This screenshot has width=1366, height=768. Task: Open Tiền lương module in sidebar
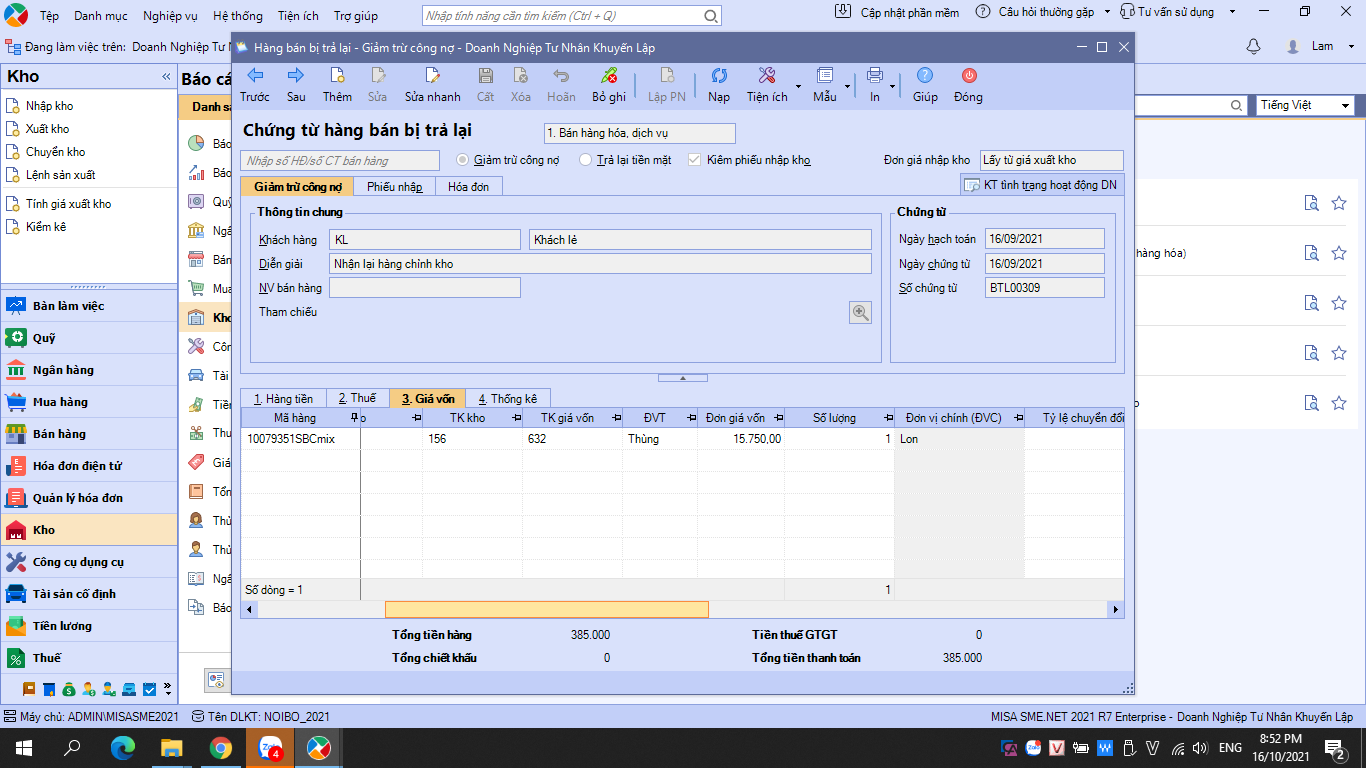[89, 626]
